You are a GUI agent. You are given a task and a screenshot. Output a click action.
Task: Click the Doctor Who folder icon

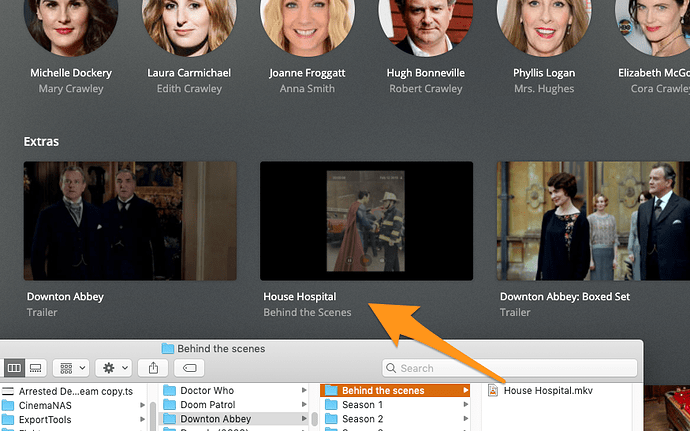pyautogui.click(x=169, y=390)
